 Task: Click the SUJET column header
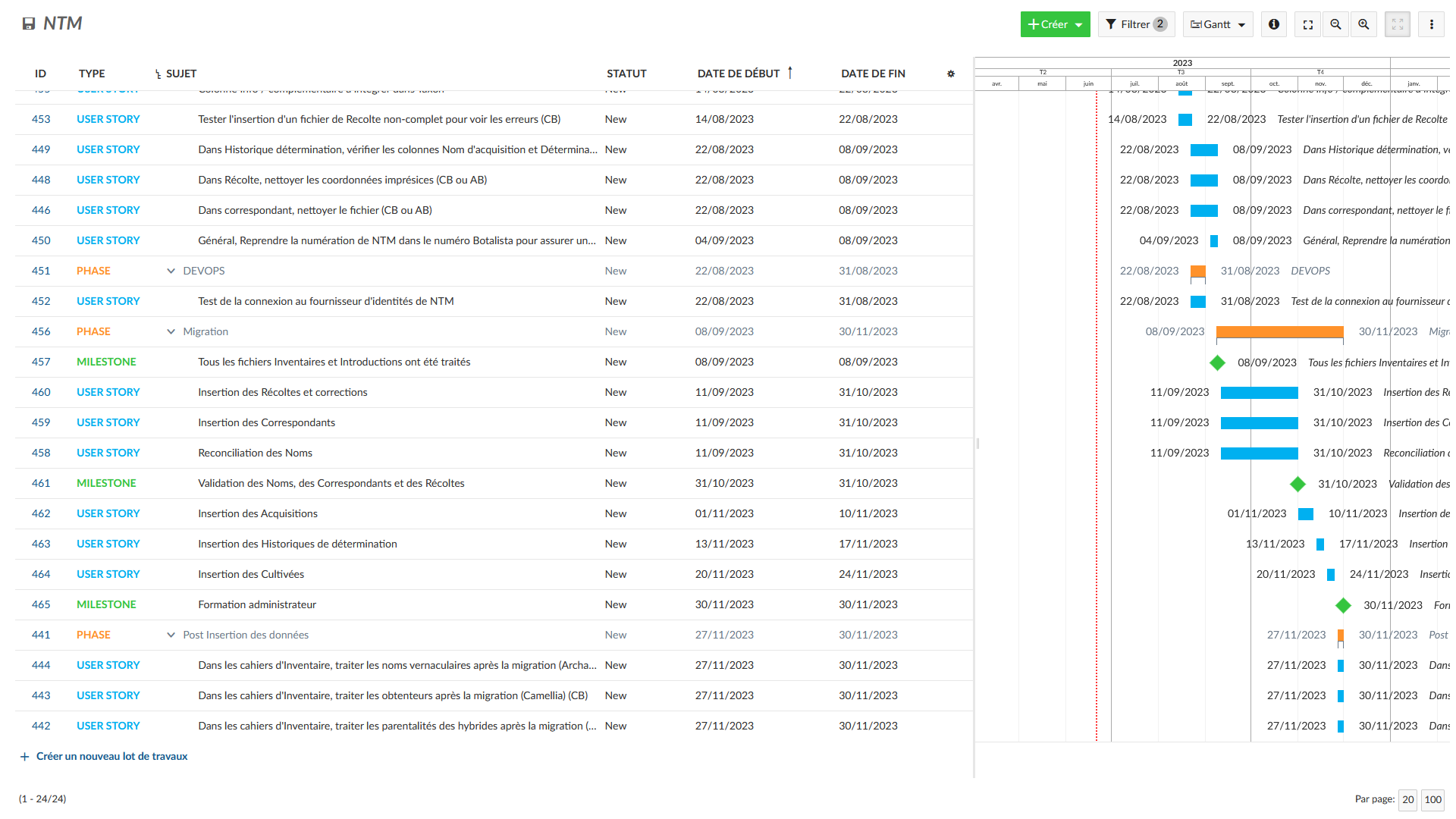tap(181, 74)
